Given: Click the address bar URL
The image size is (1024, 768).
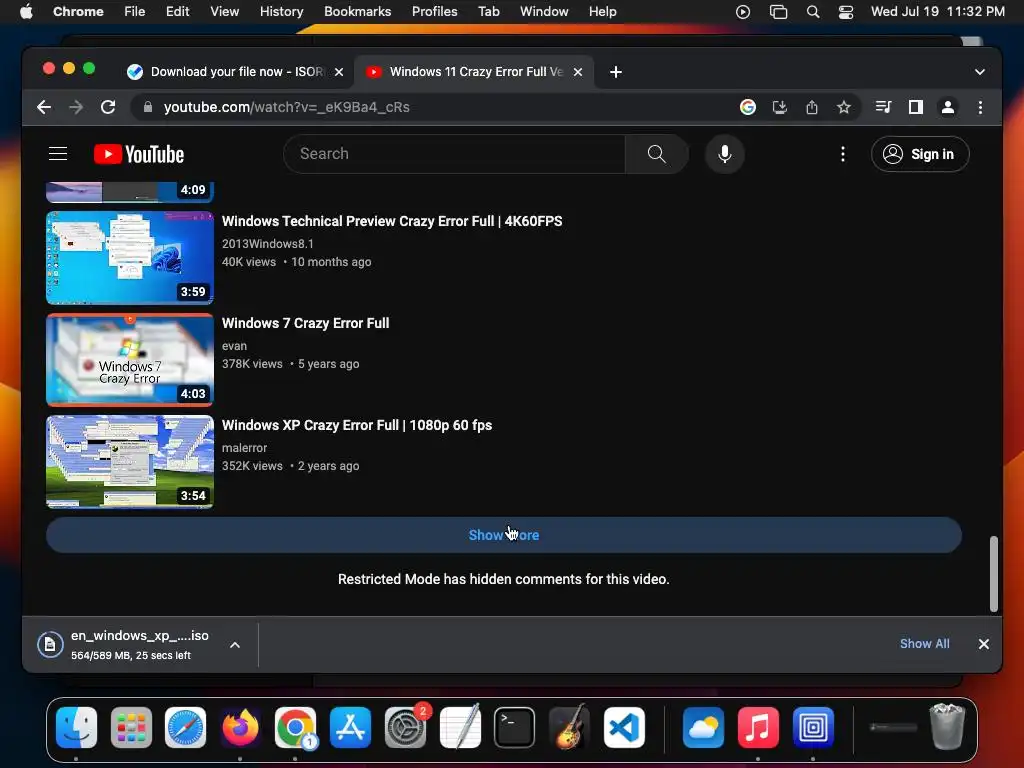Looking at the screenshot, I should click(x=287, y=107).
